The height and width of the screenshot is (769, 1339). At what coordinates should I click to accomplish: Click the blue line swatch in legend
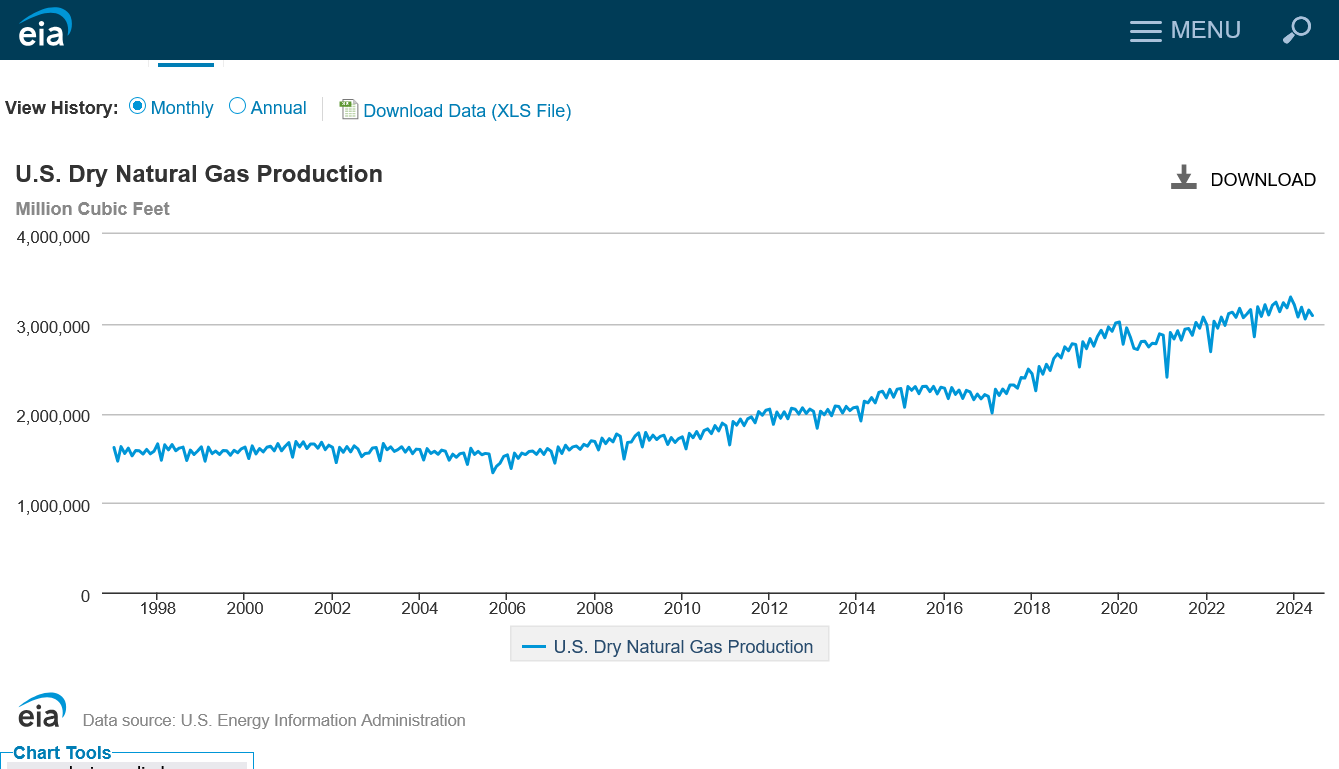pyautogui.click(x=534, y=647)
